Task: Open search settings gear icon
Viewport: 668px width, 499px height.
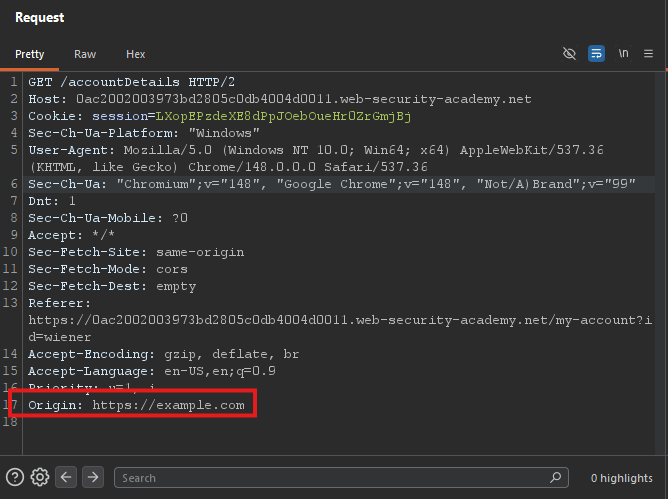Action: point(40,477)
